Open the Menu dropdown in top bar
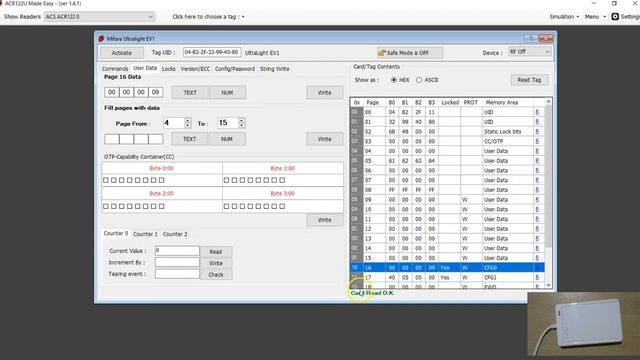Viewport: 640px width, 360px height. point(595,17)
